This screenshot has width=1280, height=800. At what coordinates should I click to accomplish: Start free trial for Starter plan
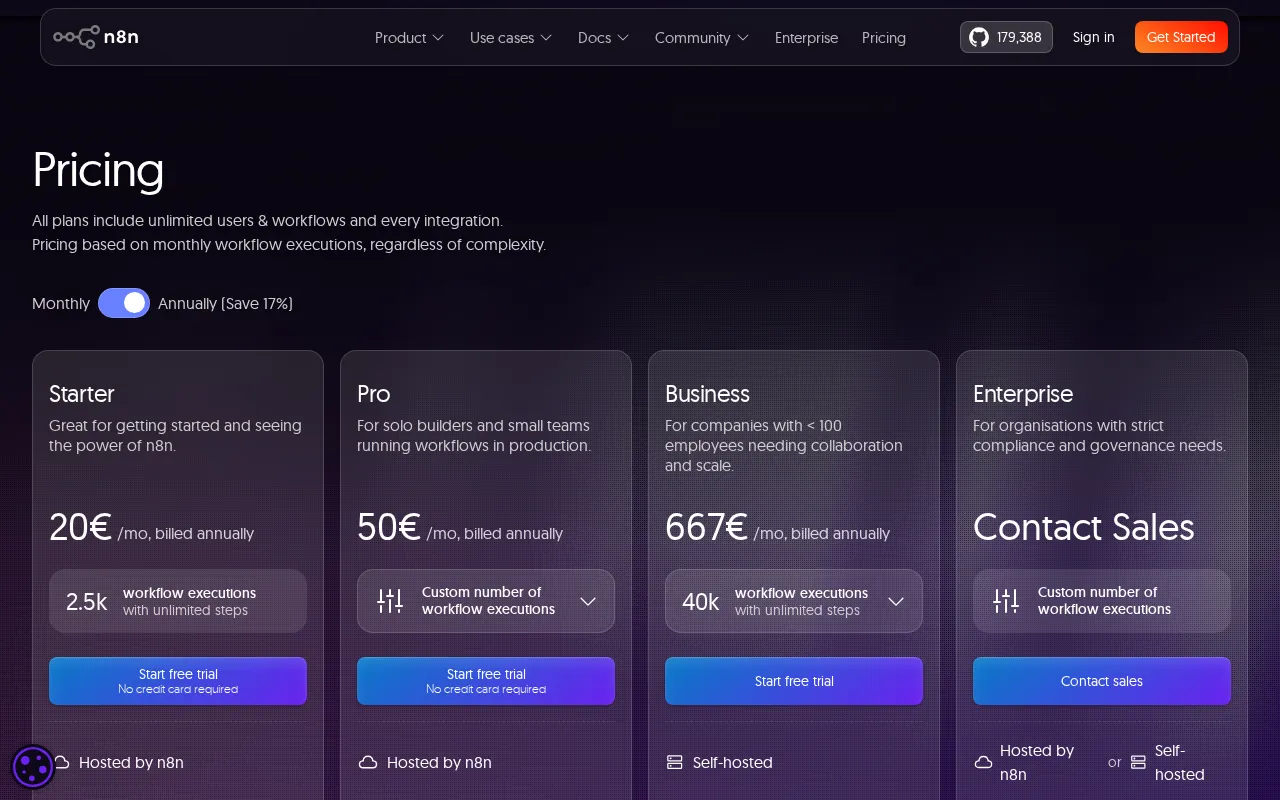click(x=178, y=681)
